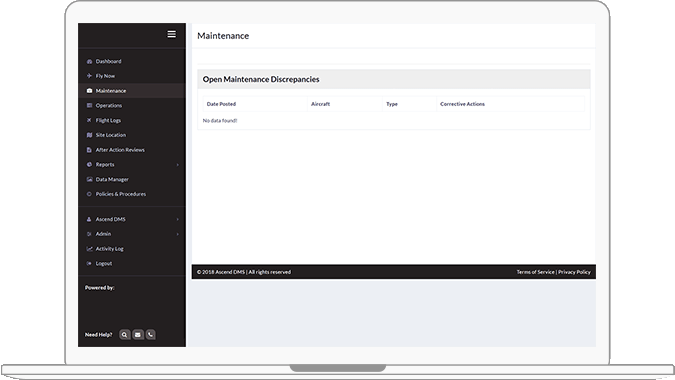Click the Admin gear icon
675x380 pixels.
(89, 234)
